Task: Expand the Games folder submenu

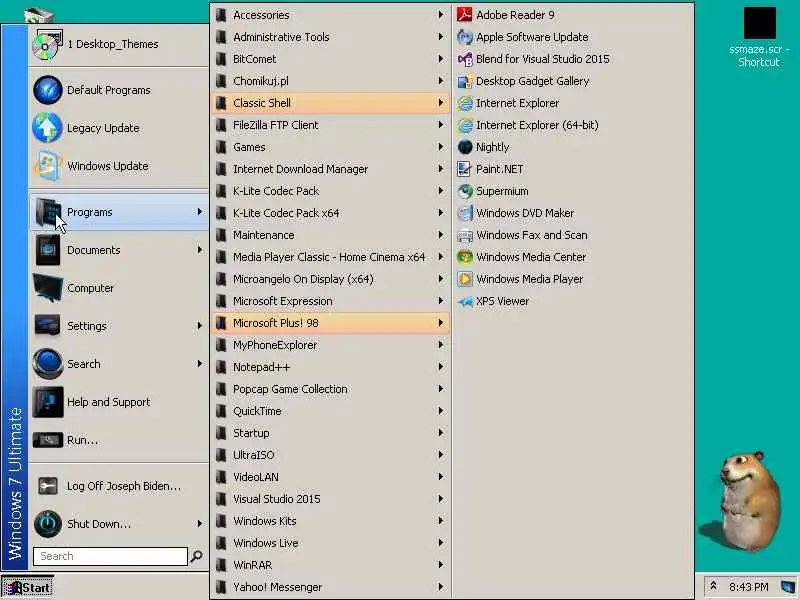Action: point(330,147)
